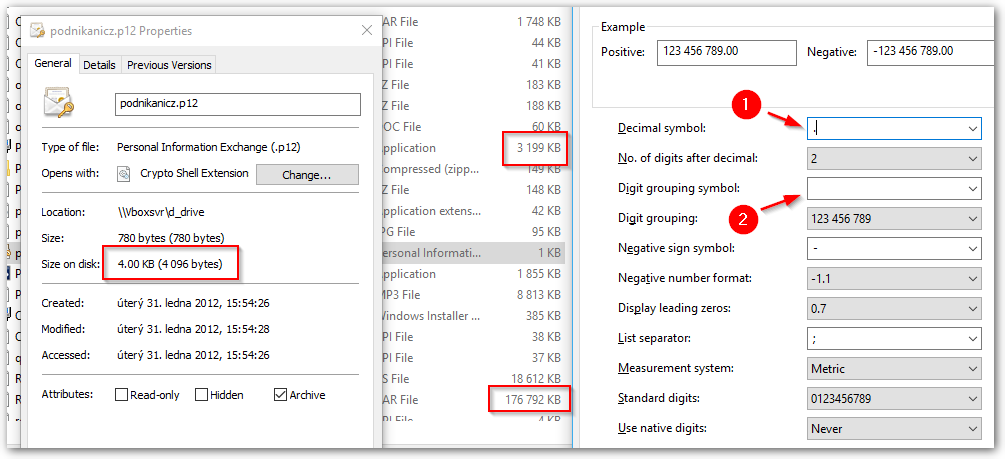
Task: Select the Personal Informati... 1 KB file row
Action: (x=473, y=253)
